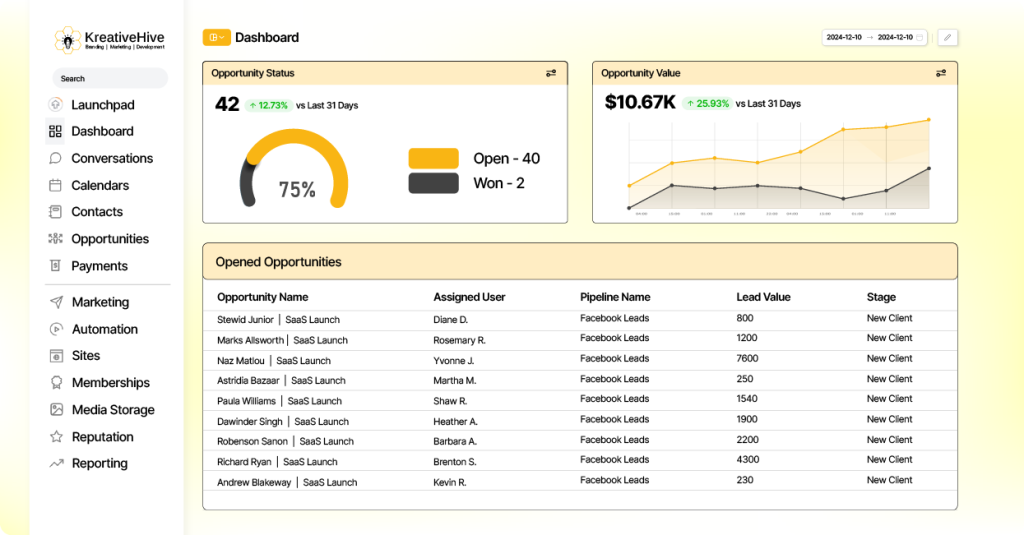This screenshot has width=1024, height=535.
Task: Click the Opportunities icon in sidebar
Action: coord(55,239)
